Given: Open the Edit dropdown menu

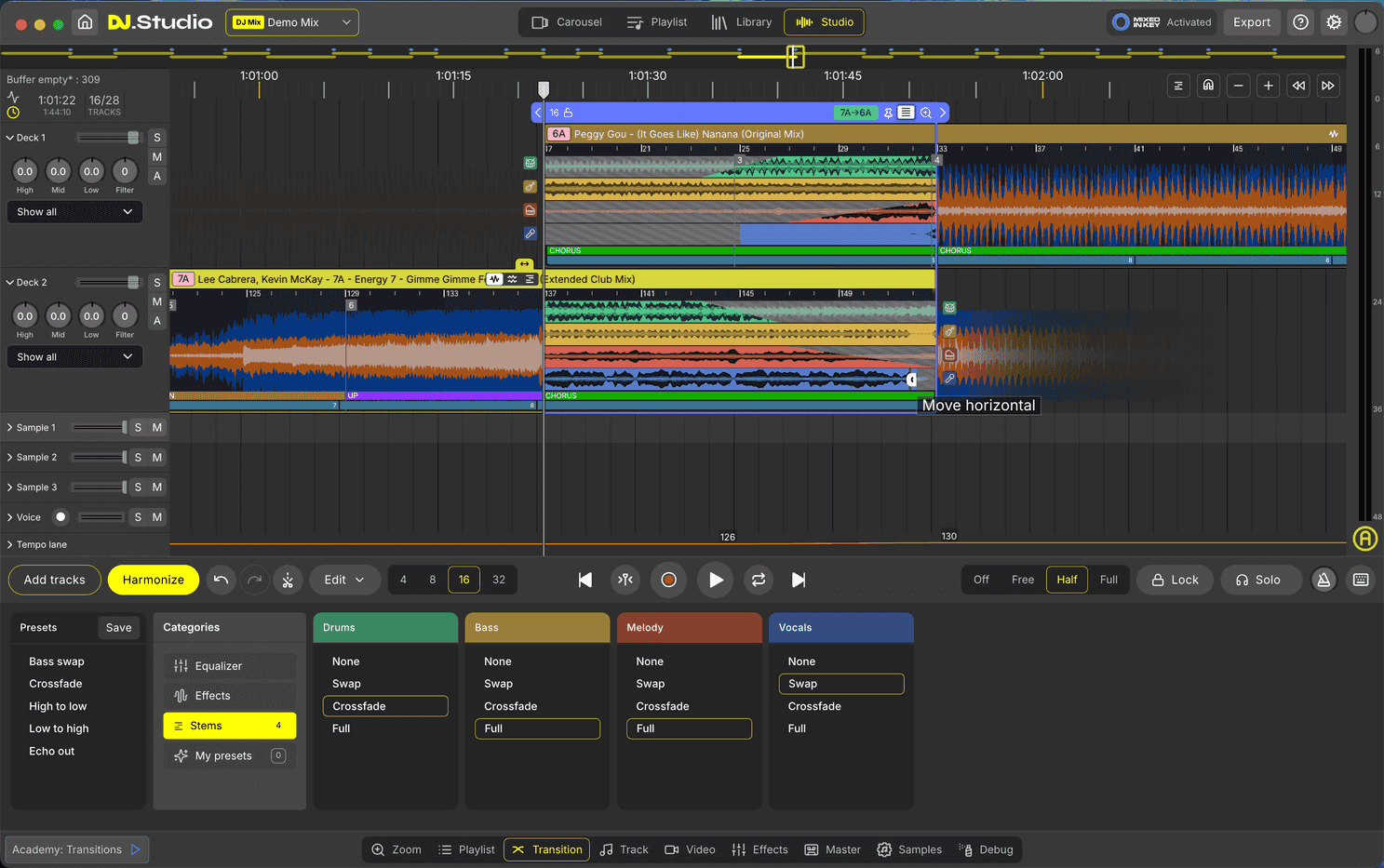Looking at the screenshot, I should point(344,580).
